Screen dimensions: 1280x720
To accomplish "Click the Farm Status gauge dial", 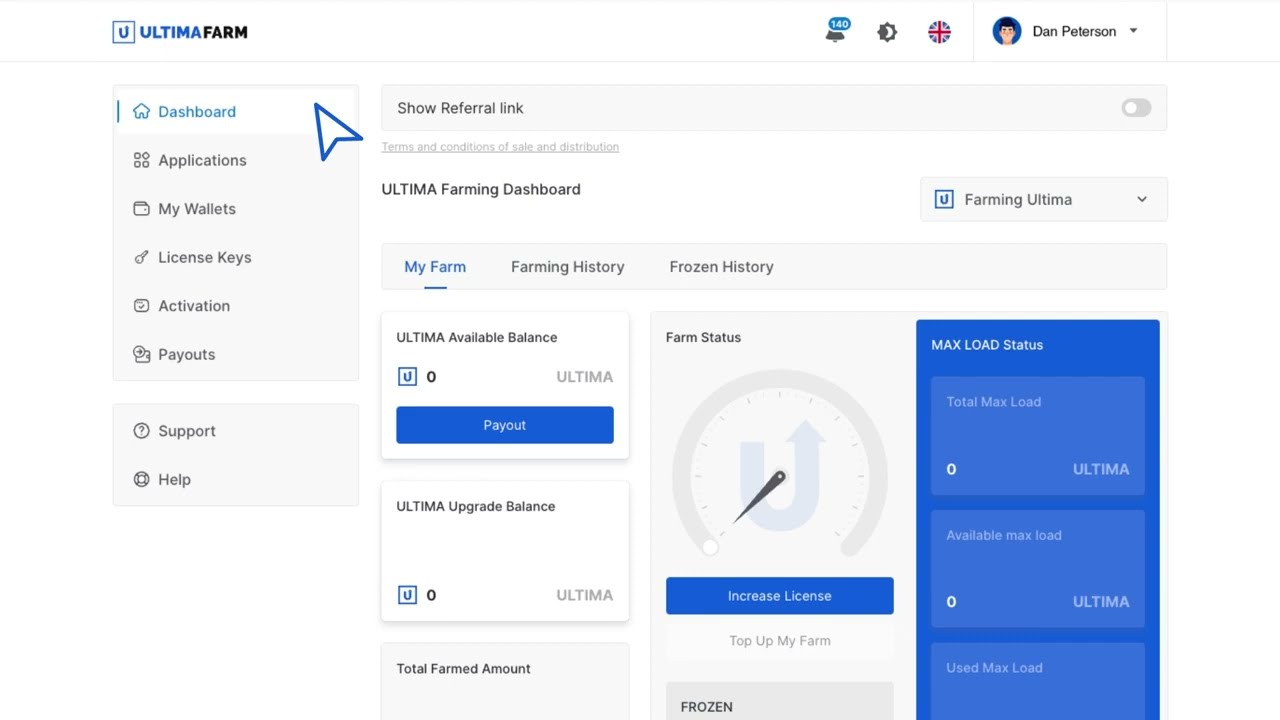I will (x=780, y=465).
